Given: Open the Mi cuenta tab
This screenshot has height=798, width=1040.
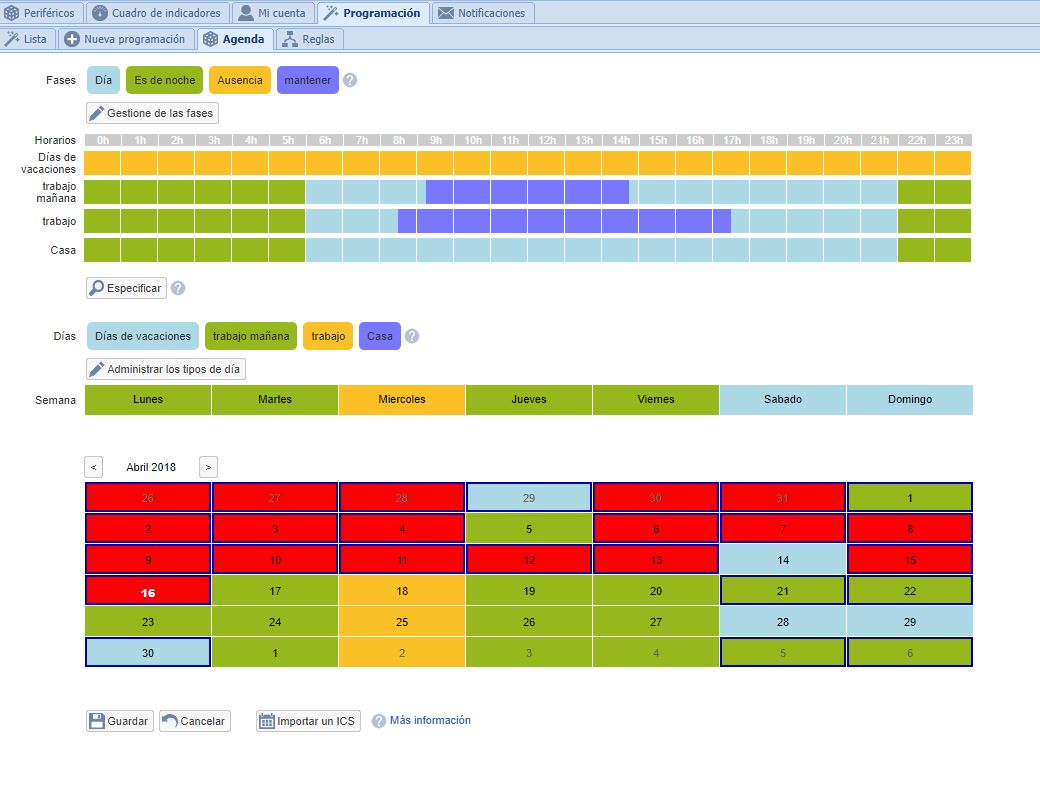Looking at the screenshot, I should coord(273,13).
